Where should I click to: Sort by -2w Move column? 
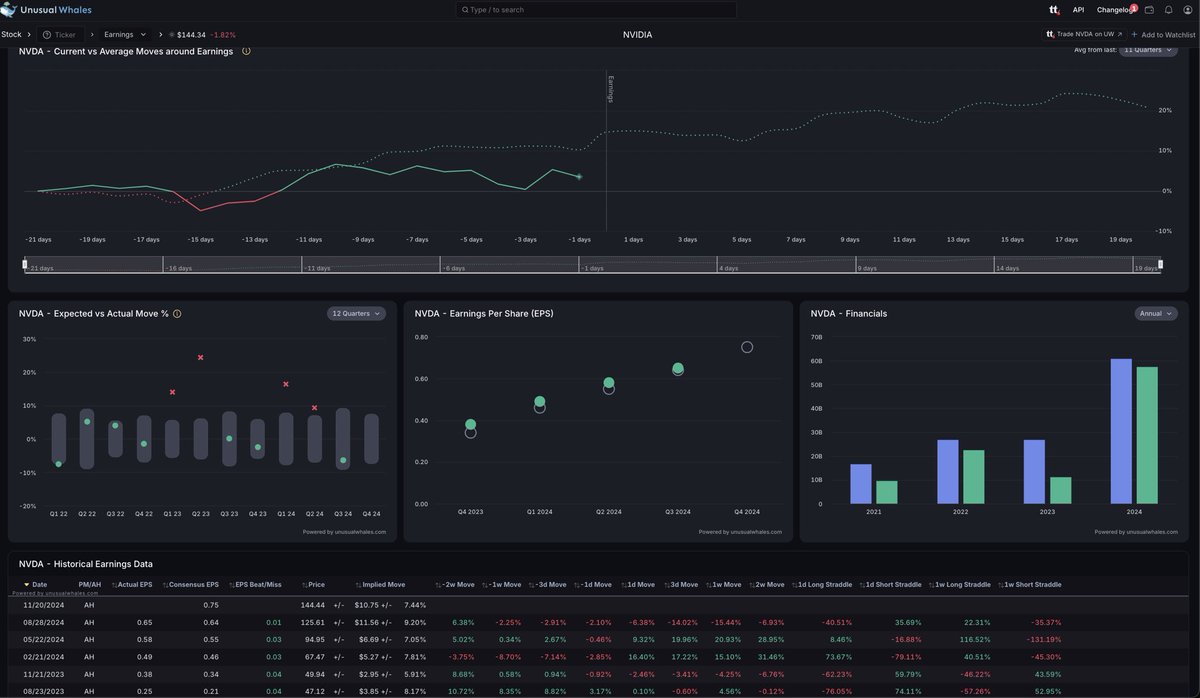pyautogui.click(x=456, y=584)
